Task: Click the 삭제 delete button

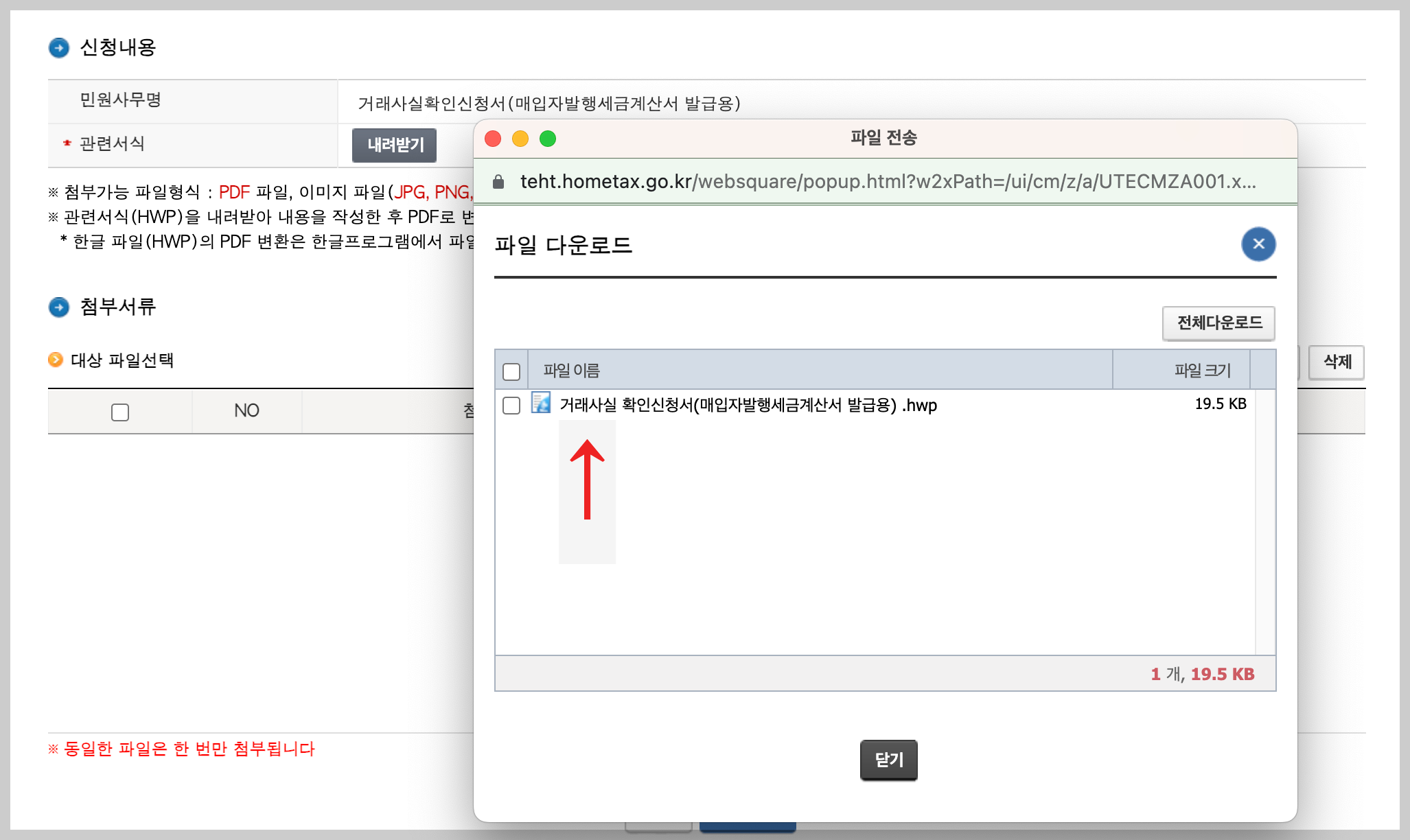Action: [x=1336, y=362]
